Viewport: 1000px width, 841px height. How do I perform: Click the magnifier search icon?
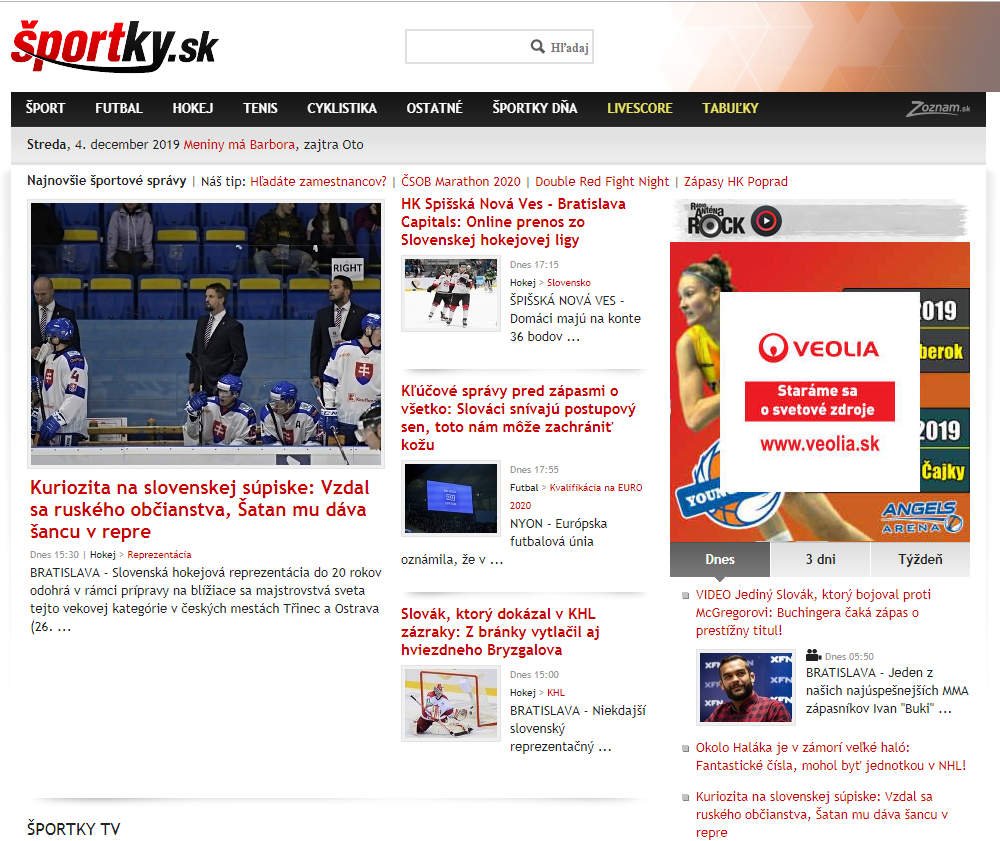point(538,47)
